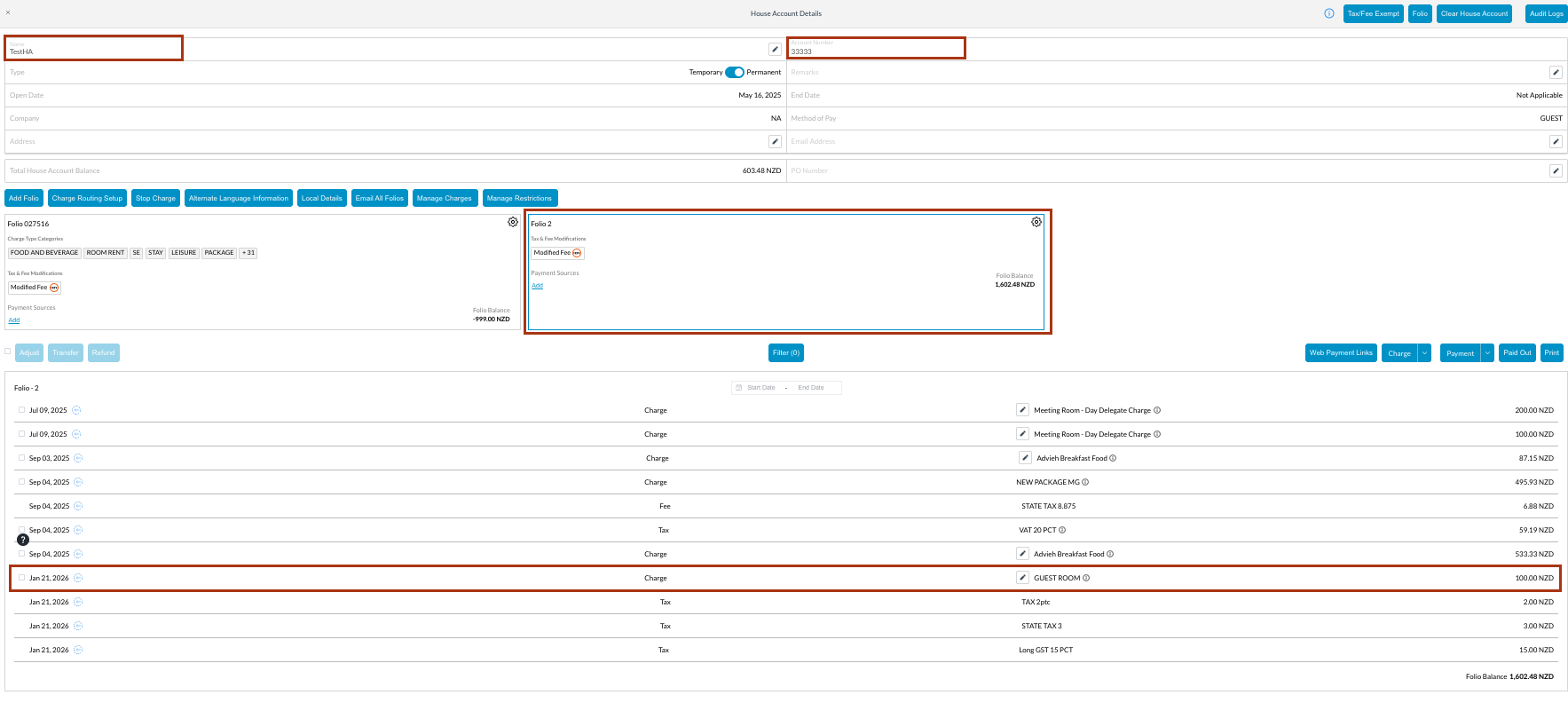Expand the Payment button dropdown arrow
Image resolution: width=1568 pixels, height=703 pixels.
(x=1487, y=353)
